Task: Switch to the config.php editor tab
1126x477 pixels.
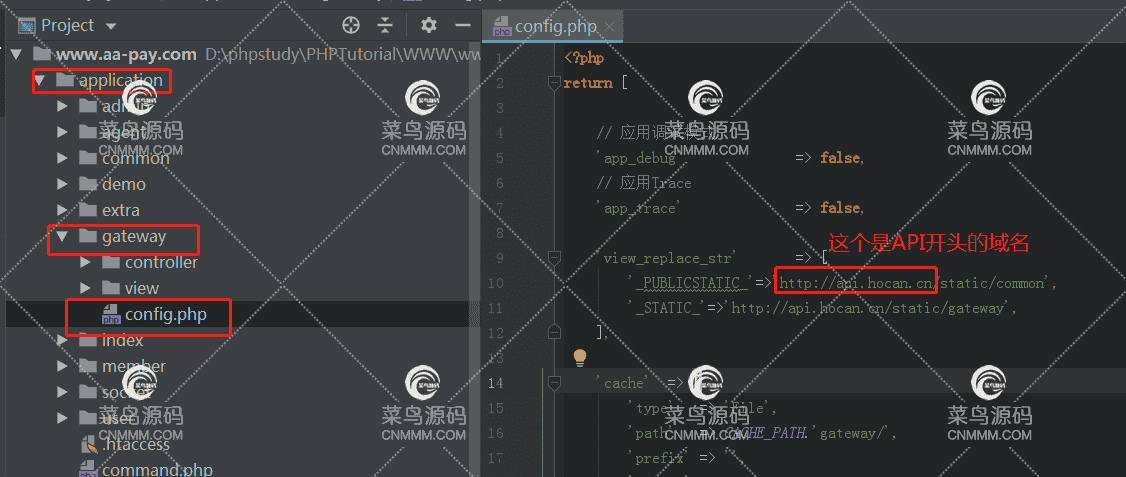Action: coord(555,27)
